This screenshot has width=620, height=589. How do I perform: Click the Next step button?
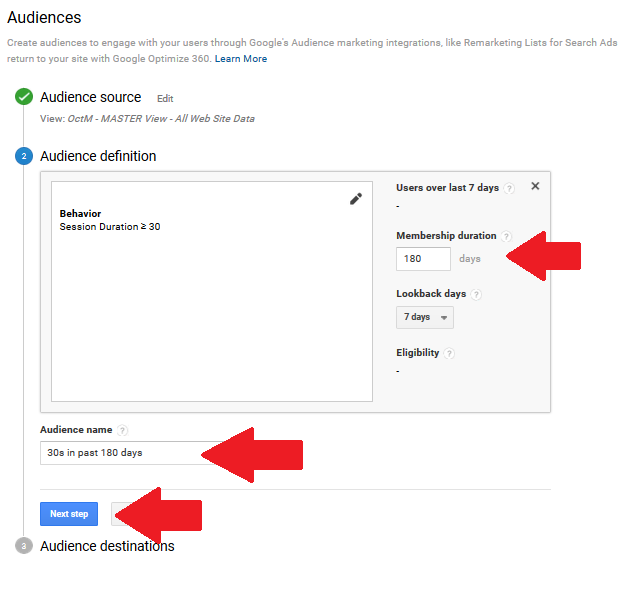tap(69, 514)
